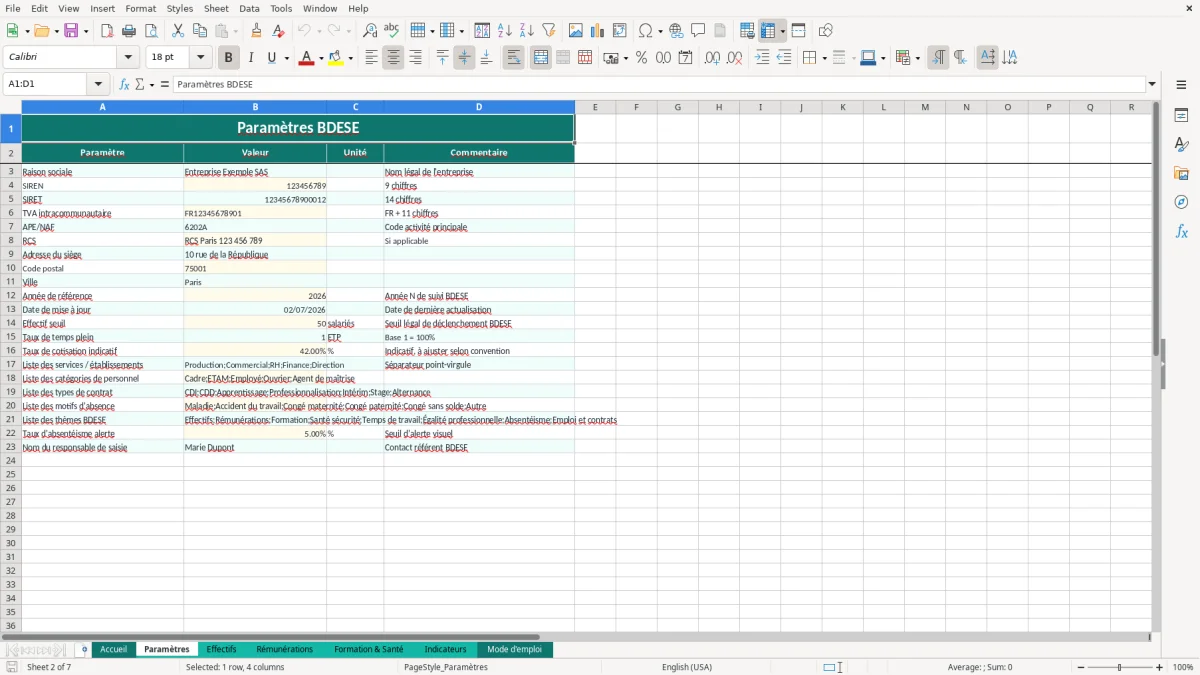The height and width of the screenshot is (675, 1200).
Task: Open the font size dropdown
Action: click(x=201, y=58)
